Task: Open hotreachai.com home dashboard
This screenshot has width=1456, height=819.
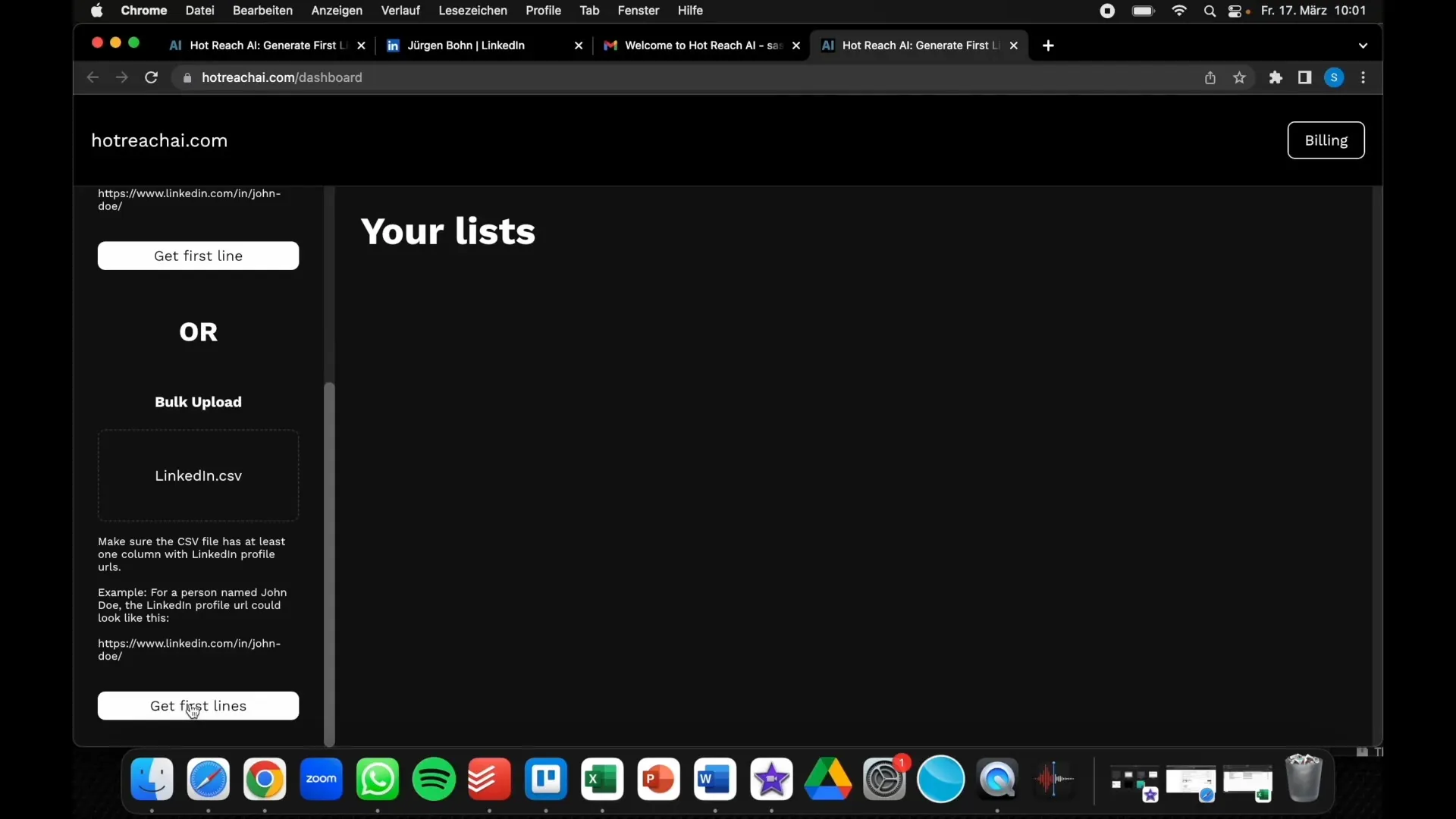Action: (158, 140)
